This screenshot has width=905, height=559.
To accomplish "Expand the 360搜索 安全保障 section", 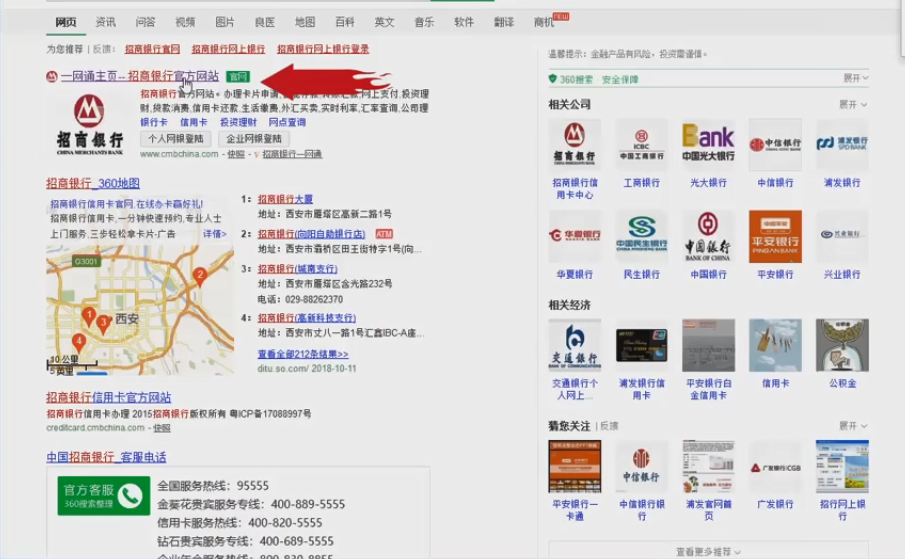I will (854, 78).
